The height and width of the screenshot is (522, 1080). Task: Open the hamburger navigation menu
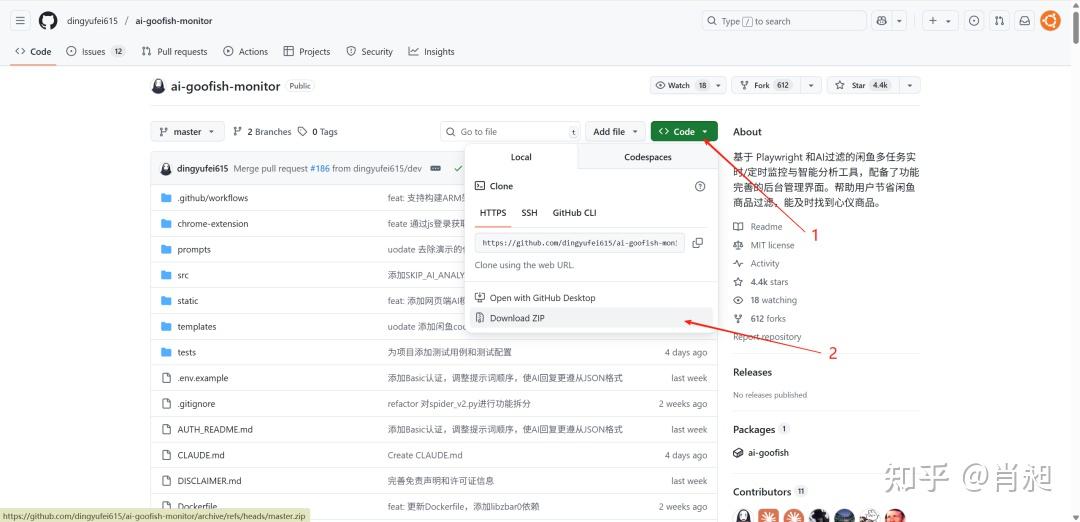click(20, 21)
